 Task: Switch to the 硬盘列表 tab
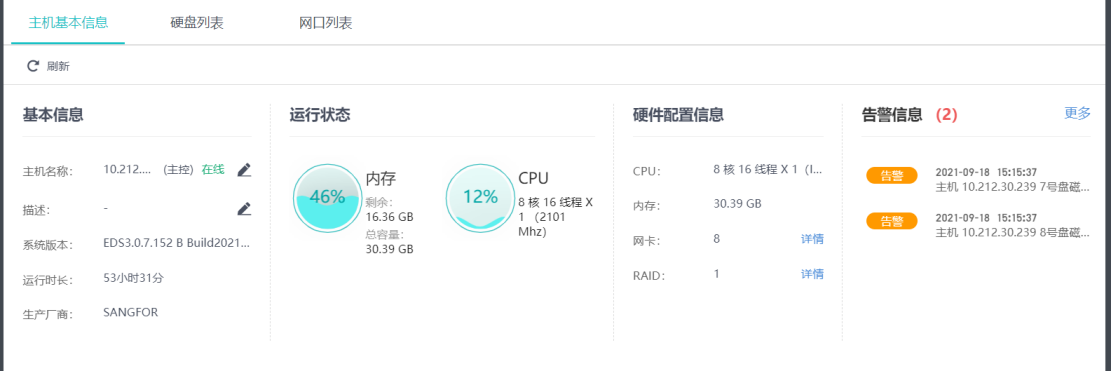point(197,23)
